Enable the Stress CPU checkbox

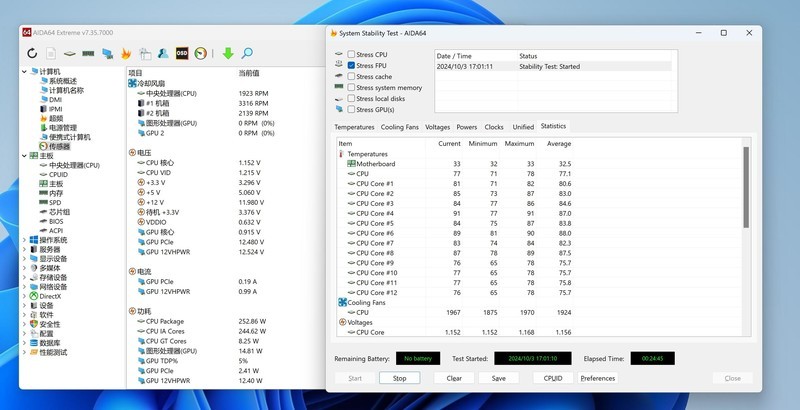pyautogui.click(x=352, y=54)
